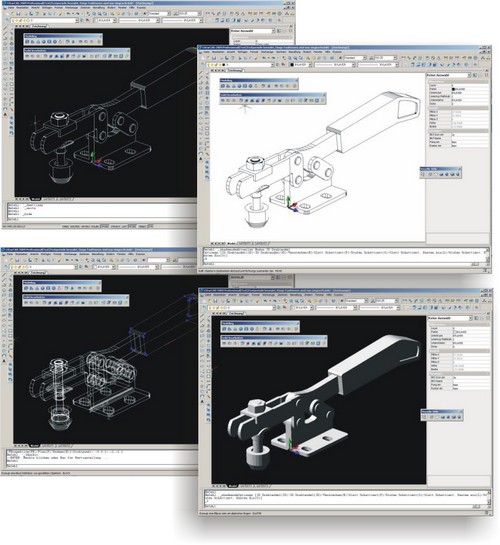Click Redo arrow in white-canvas window toolbar
500x545 pixels.
(273, 58)
